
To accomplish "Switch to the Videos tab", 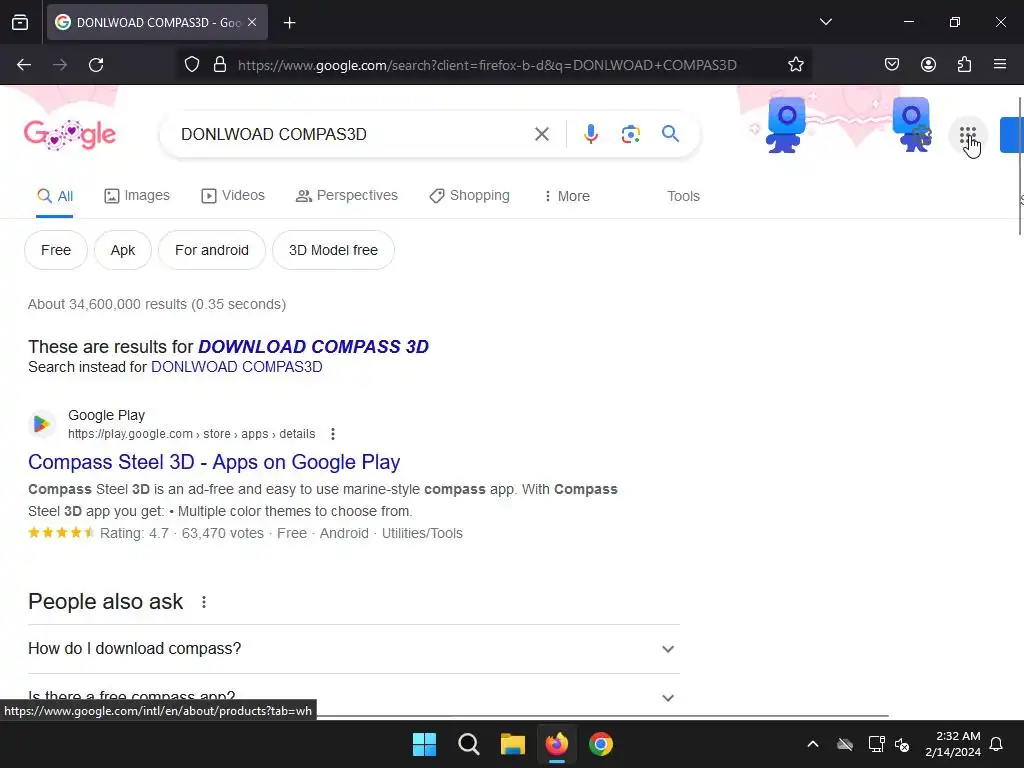I will tap(233, 196).
